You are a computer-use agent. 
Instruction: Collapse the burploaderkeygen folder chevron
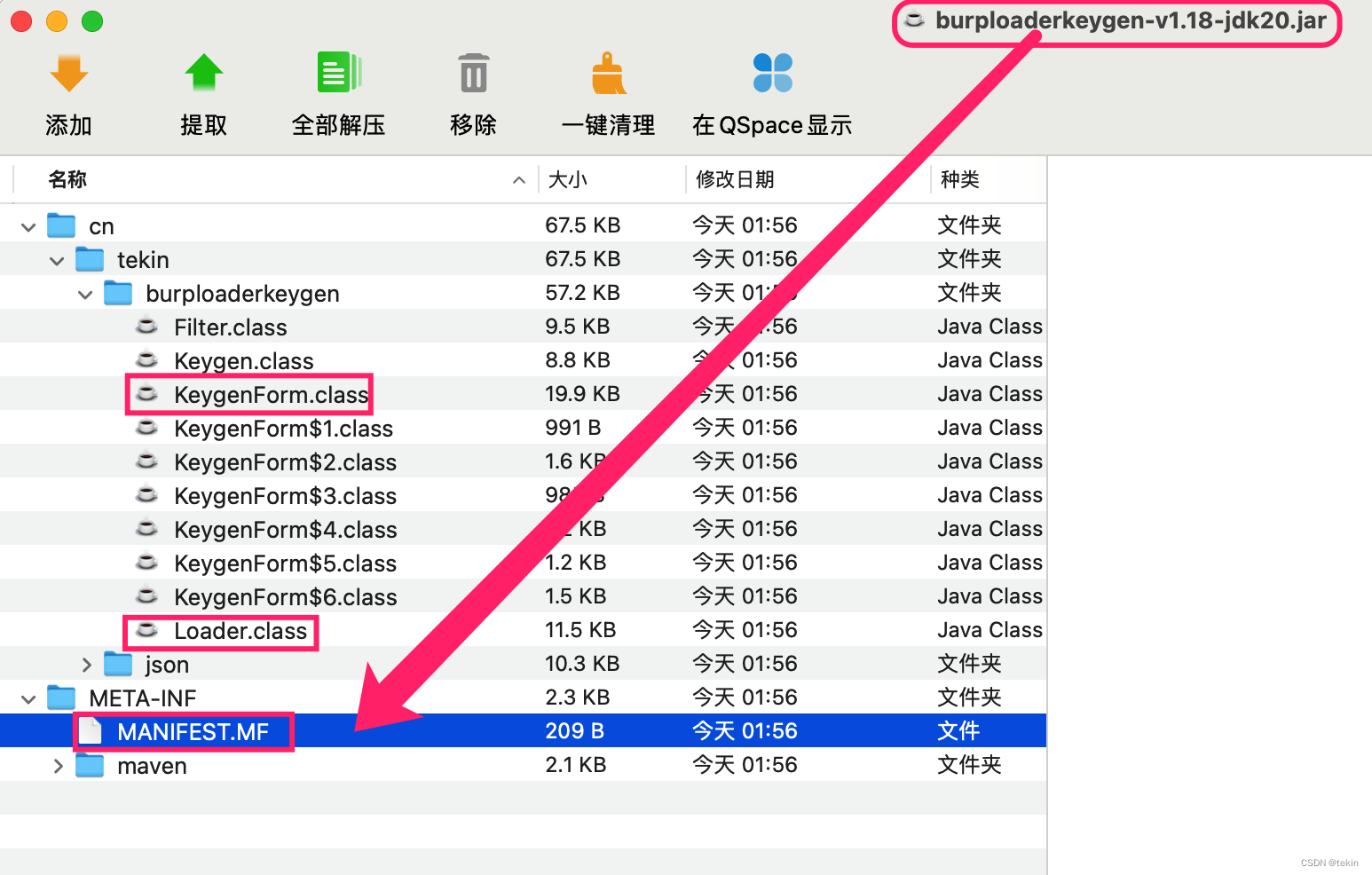85,295
